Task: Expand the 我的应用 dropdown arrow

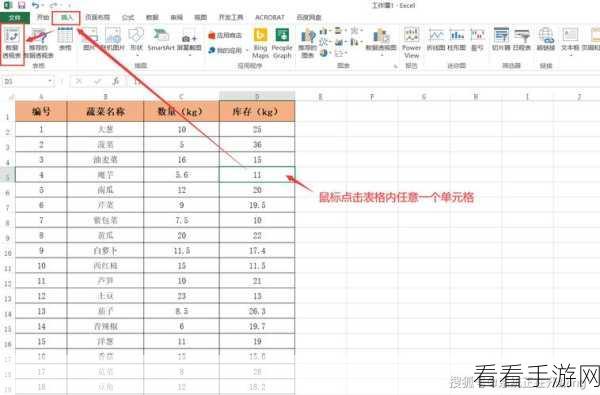Action: [247, 50]
